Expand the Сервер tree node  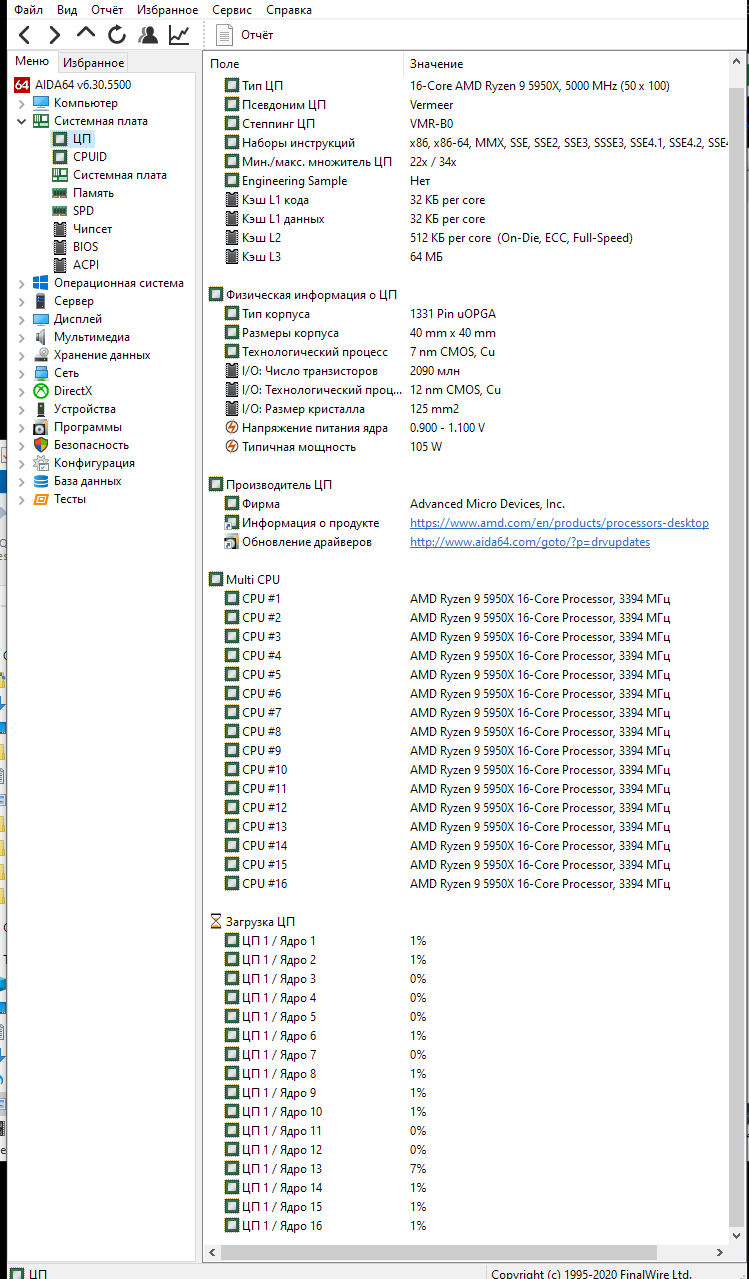pos(22,301)
